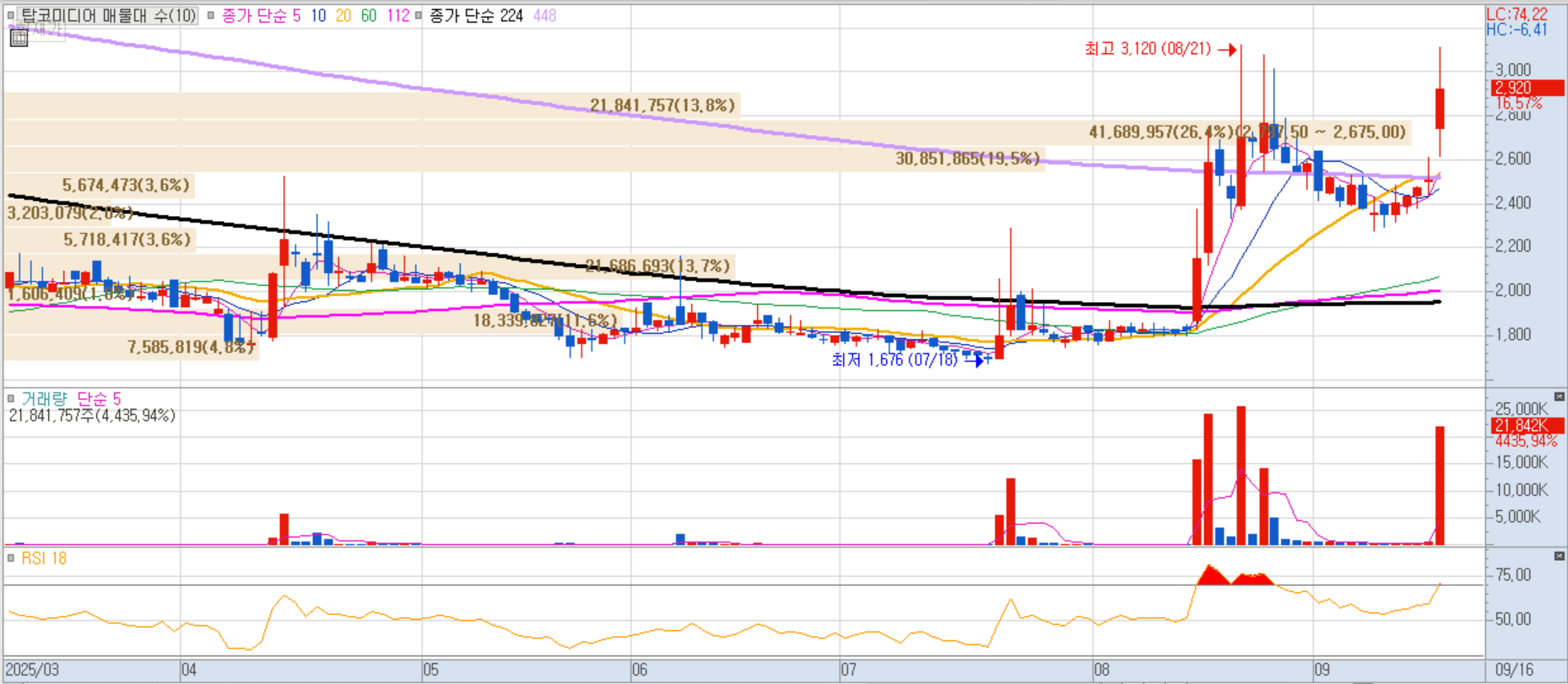
Task: Click the tallest red volume bar in August
Action: tap(1241, 476)
